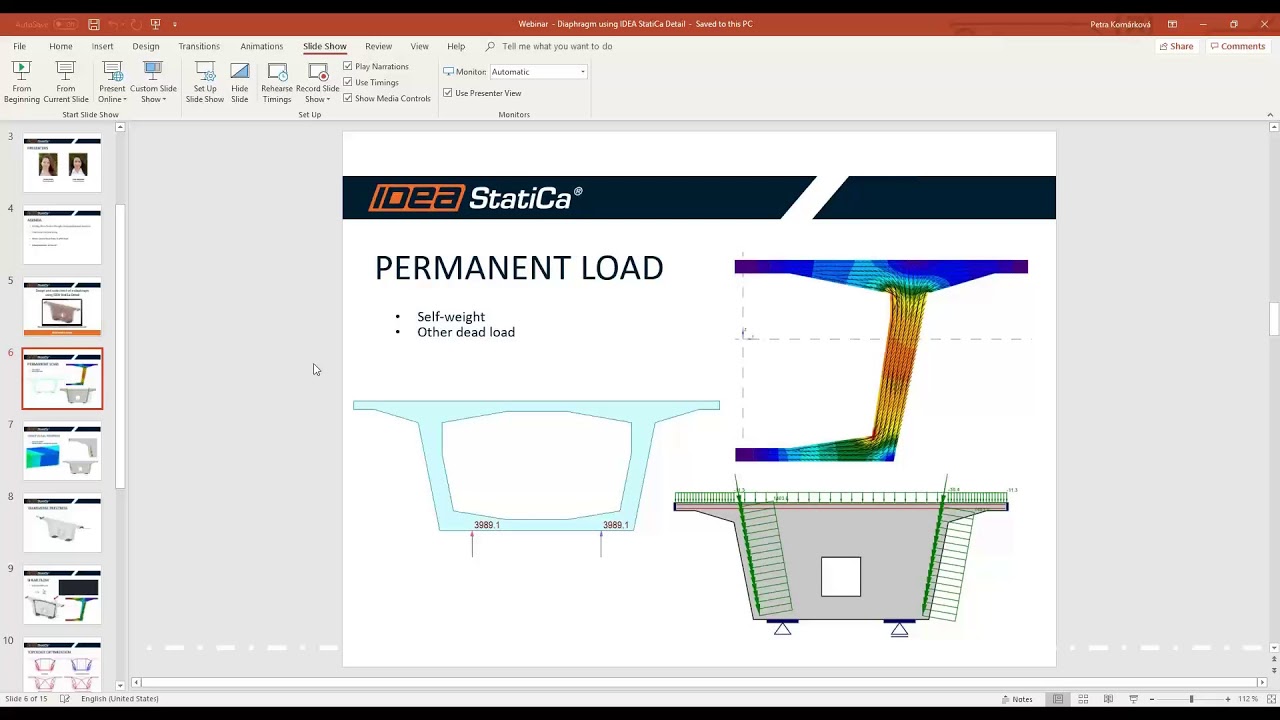Select slide 4 thumbnail
The height and width of the screenshot is (720, 1280).
(62, 235)
